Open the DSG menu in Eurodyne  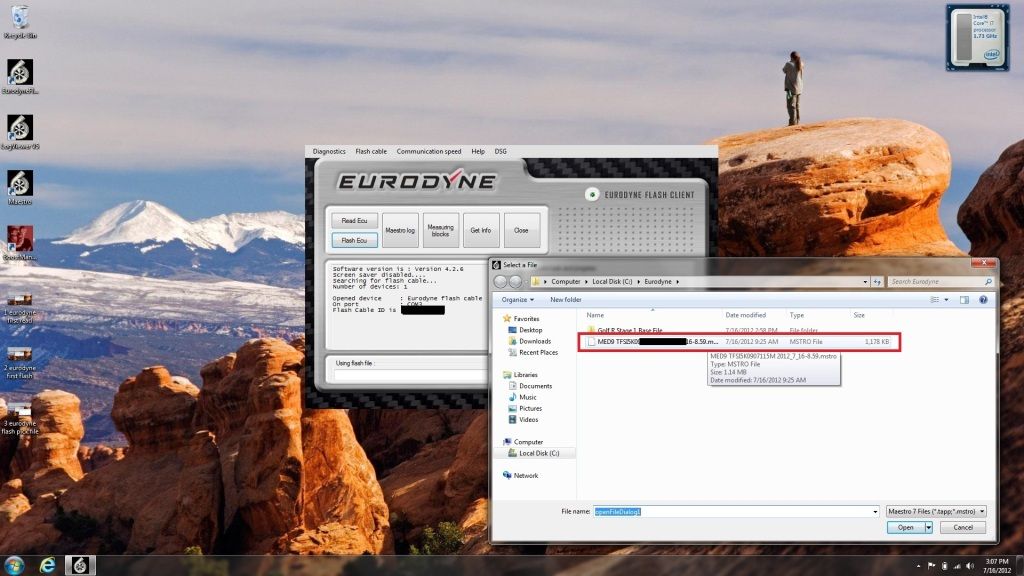(x=500, y=152)
